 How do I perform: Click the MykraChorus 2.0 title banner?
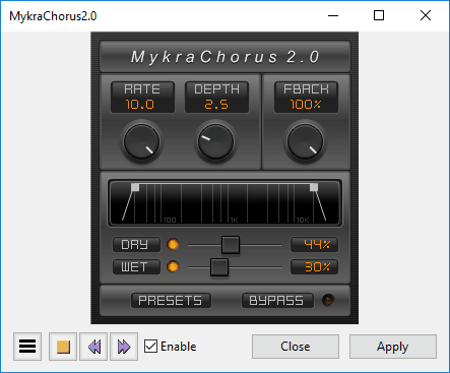(x=225, y=57)
